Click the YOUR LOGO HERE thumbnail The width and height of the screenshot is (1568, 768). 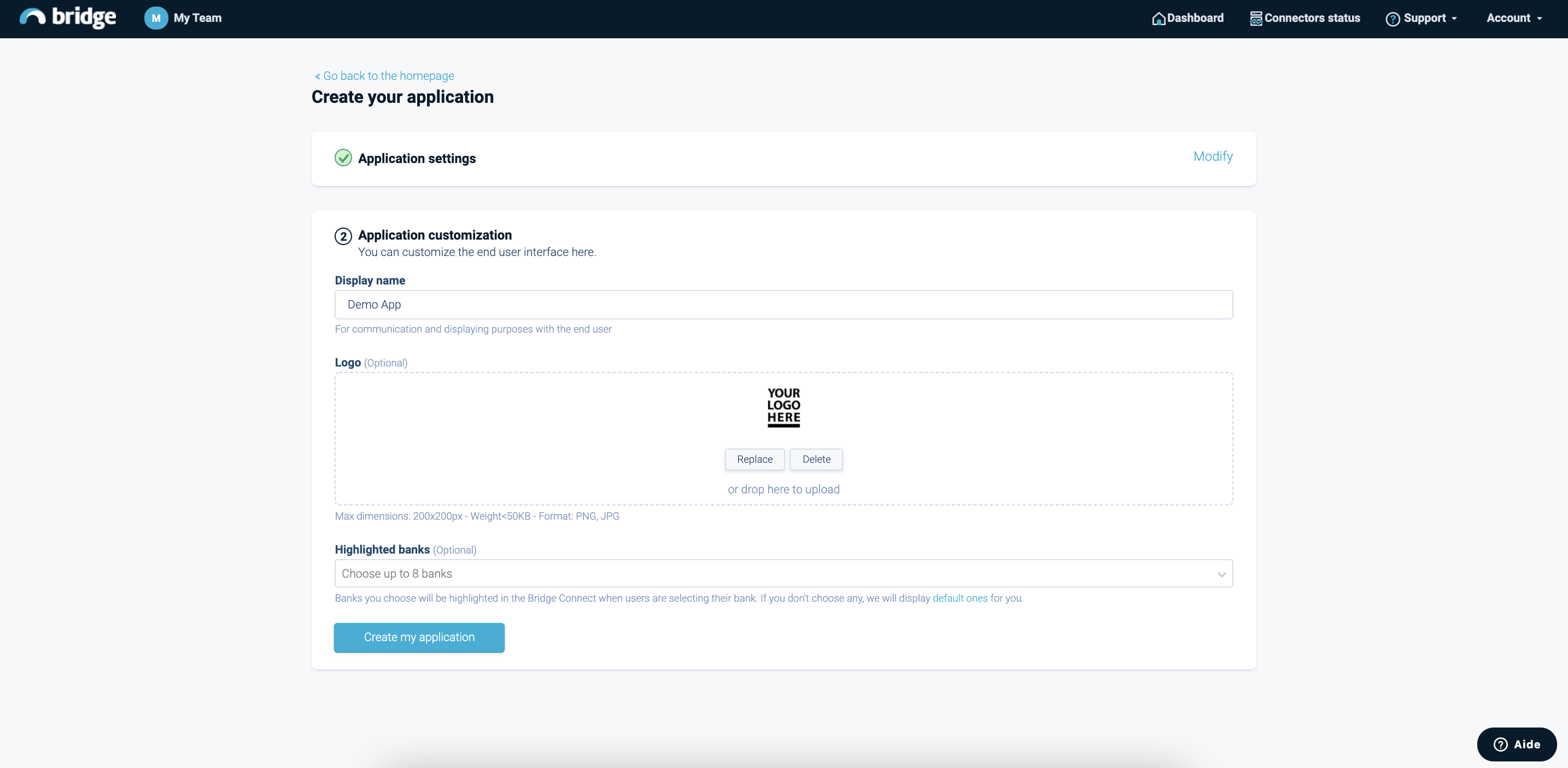pos(783,407)
